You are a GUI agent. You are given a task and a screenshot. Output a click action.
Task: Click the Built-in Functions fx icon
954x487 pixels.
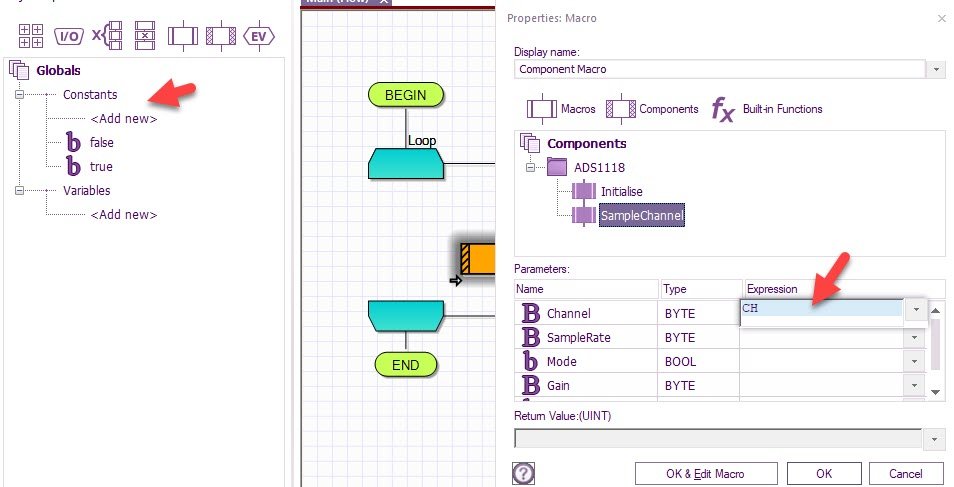[x=722, y=109]
